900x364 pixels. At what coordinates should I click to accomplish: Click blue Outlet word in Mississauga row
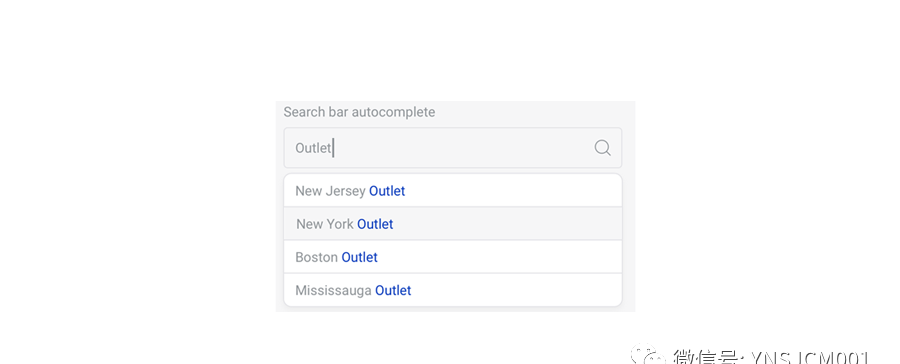[393, 291]
